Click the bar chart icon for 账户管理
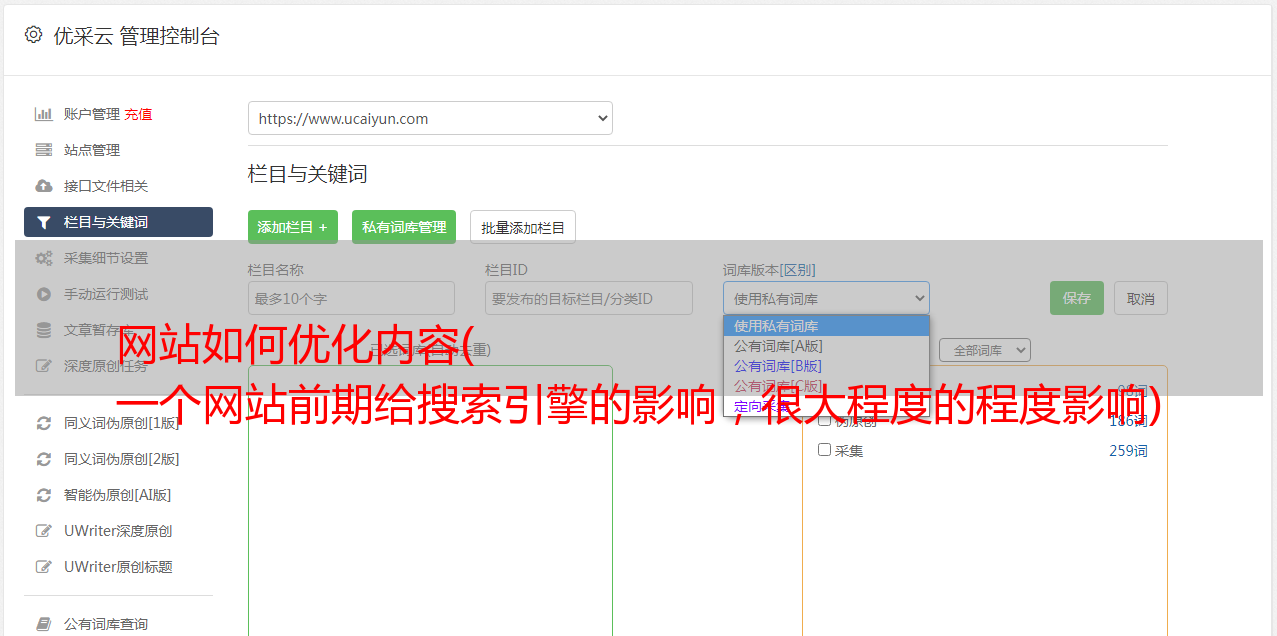Screen dimensions: 1277x636 [44, 114]
